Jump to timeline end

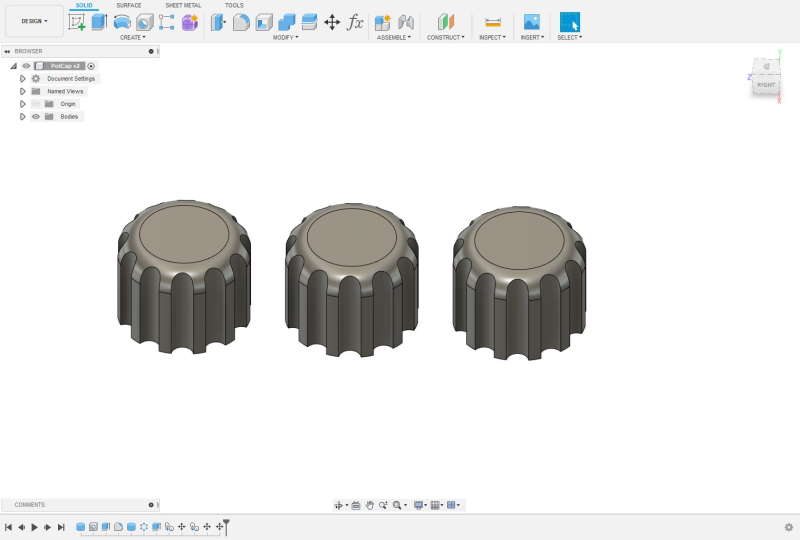click(x=61, y=527)
